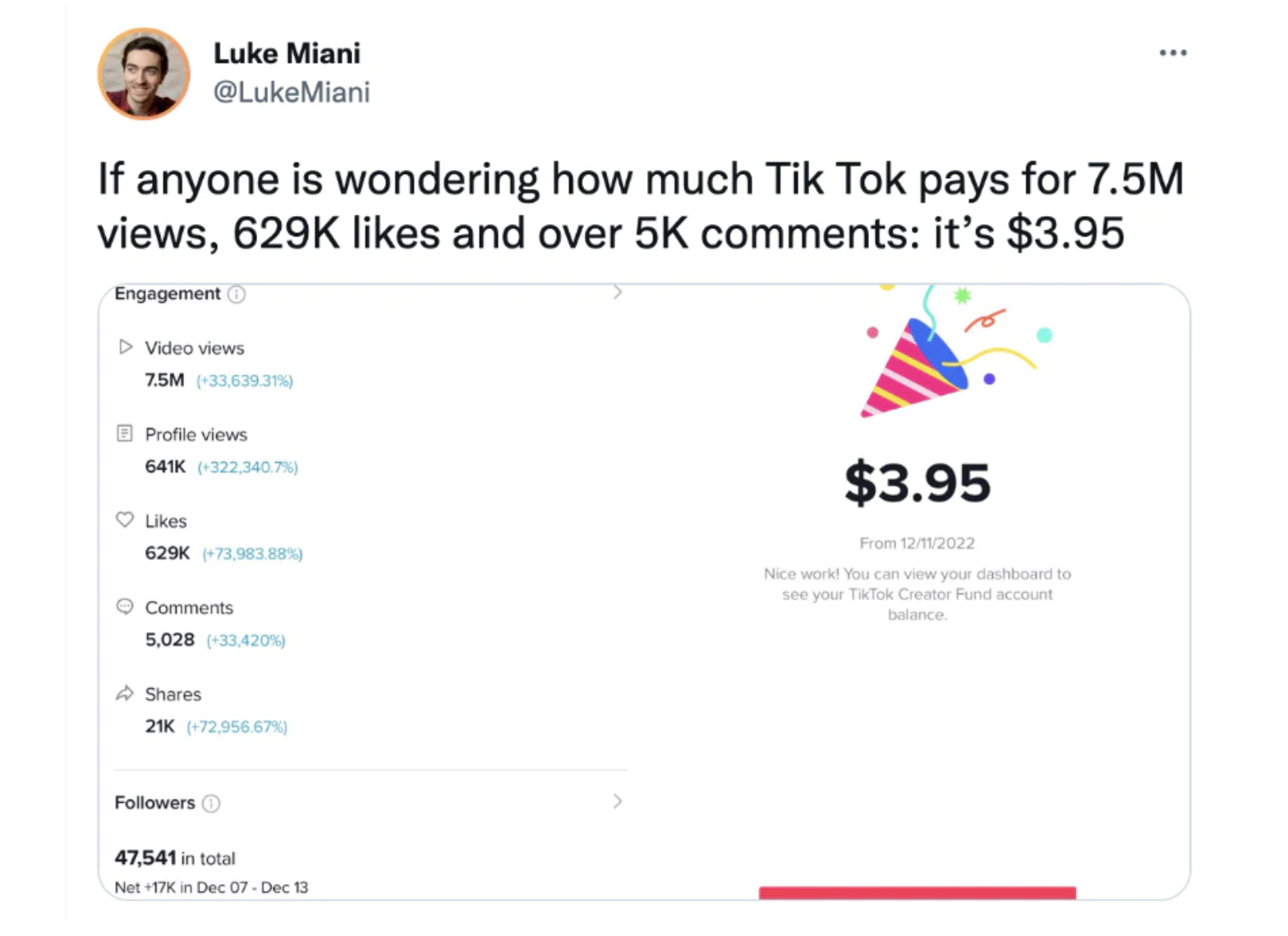Click the Followers section heading
The image size is (1288, 936).
pyautogui.click(x=154, y=802)
